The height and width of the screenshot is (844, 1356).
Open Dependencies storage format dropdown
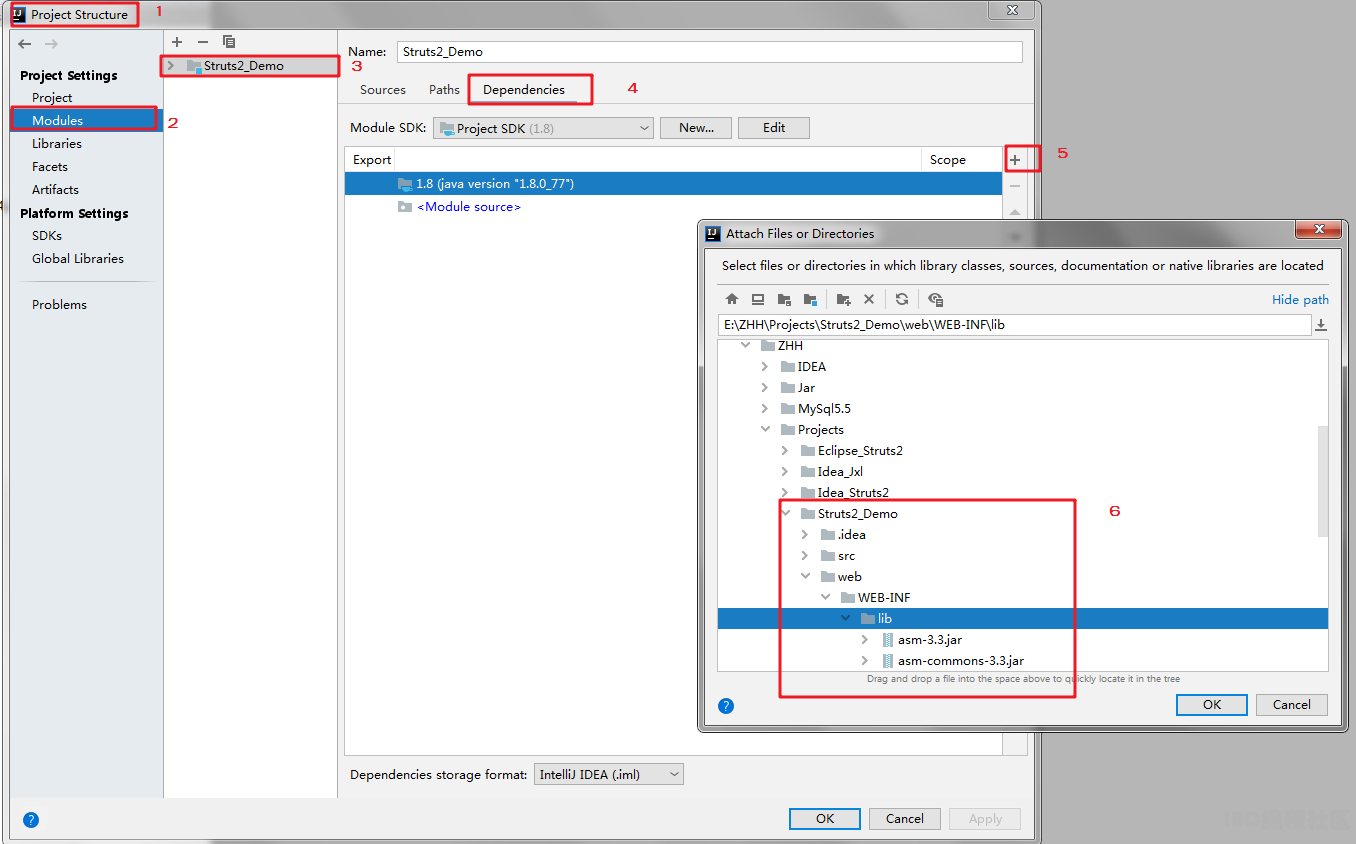point(608,774)
